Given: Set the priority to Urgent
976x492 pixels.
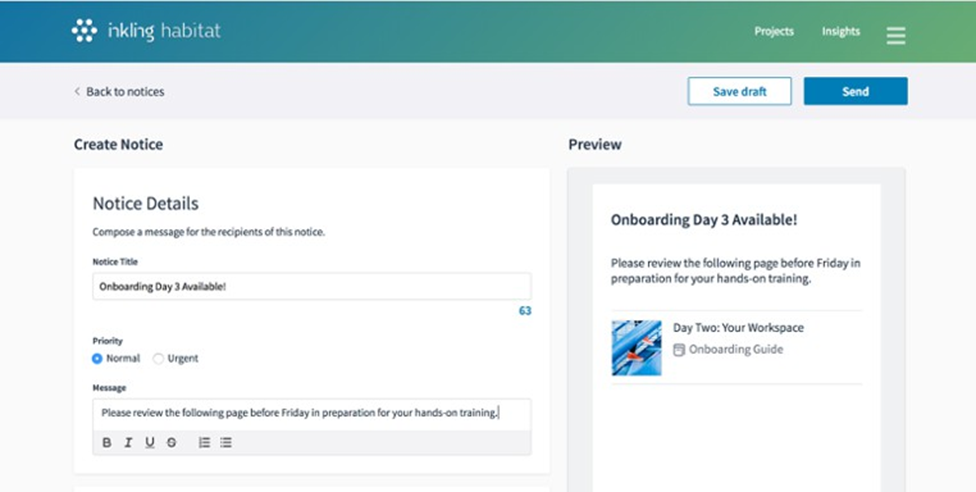Looking at the screenshot, I should point(159,358).
